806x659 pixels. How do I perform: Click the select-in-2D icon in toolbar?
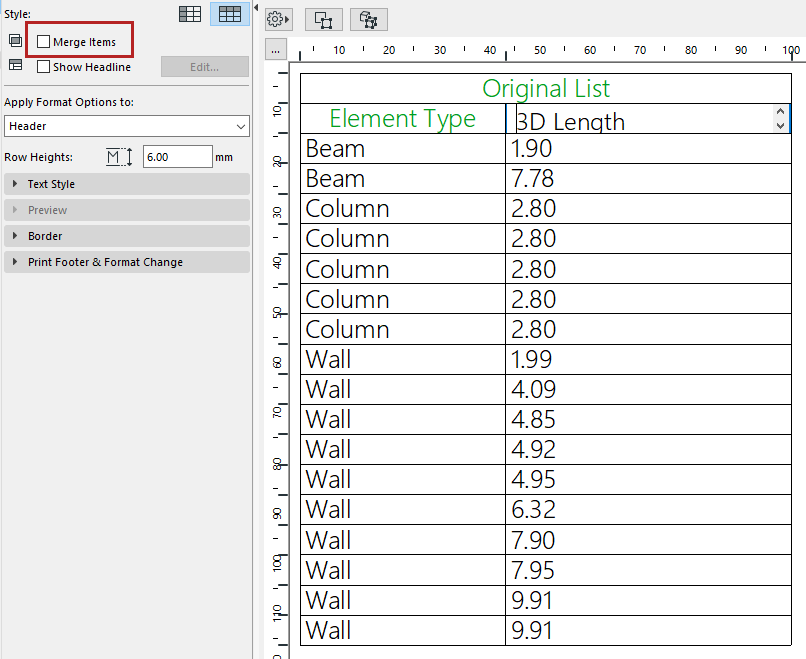coord(324,20)
